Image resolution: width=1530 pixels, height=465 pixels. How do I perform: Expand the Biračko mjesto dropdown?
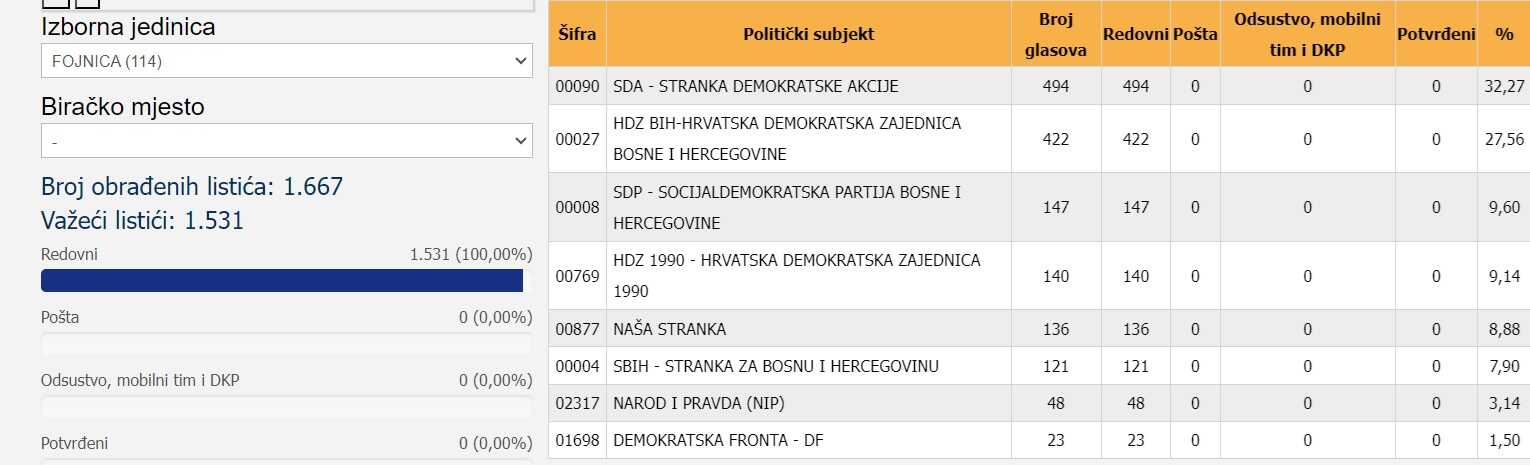coord(286,141)
